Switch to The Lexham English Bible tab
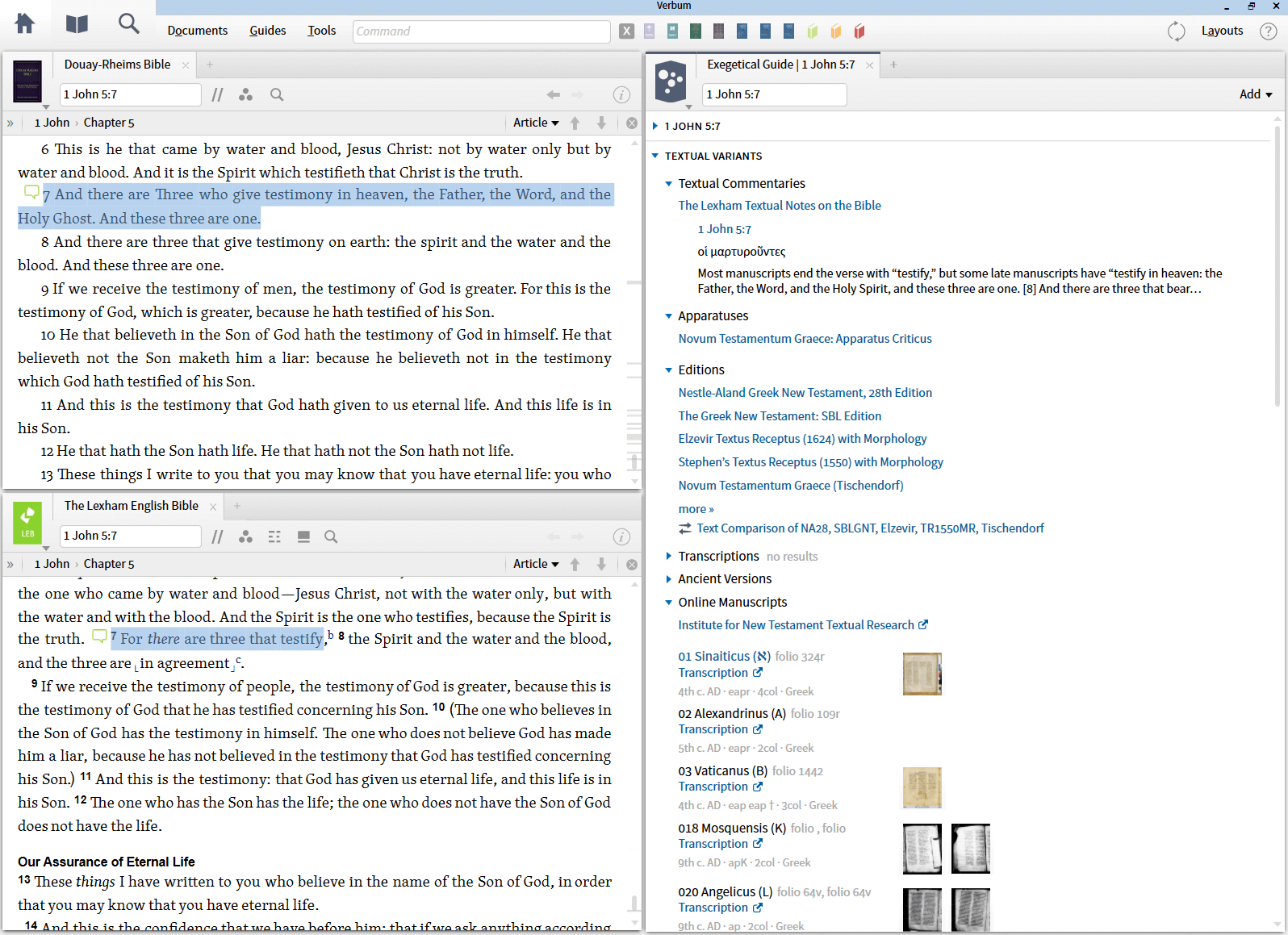Image resolution: width=1288 pixels, height=935 pixels. point(132,506)
